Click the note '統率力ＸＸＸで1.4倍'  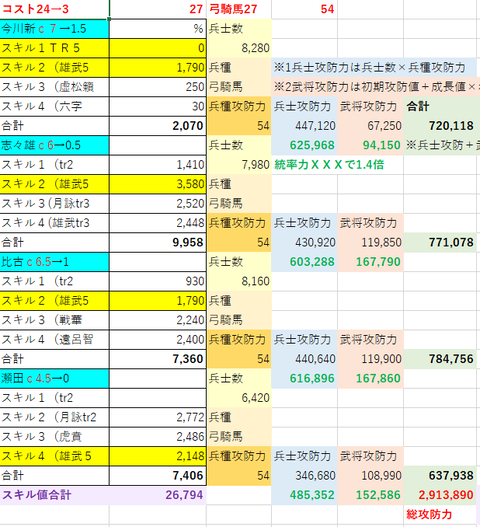[329, 165]
